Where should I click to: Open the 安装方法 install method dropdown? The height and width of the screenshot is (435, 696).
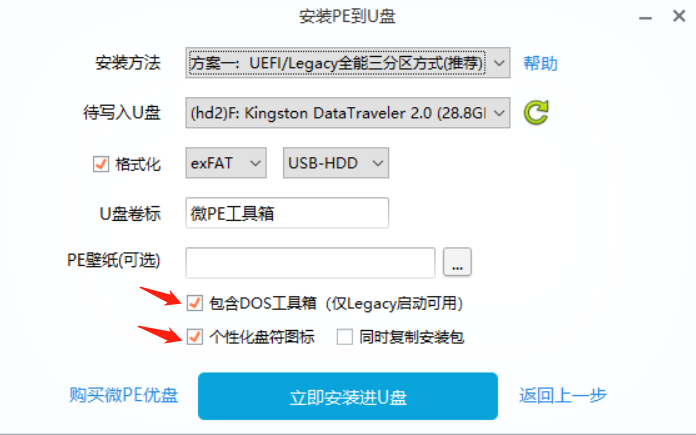348,63
